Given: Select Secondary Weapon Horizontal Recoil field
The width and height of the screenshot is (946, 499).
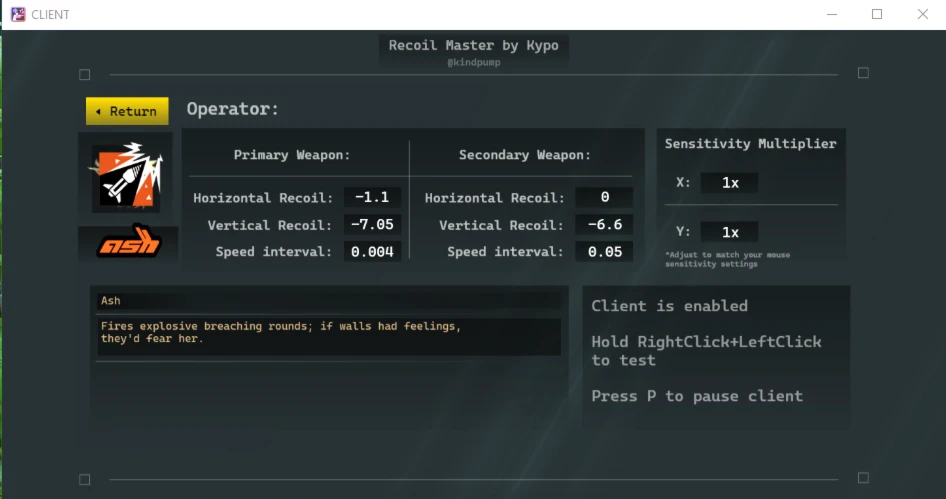Looking at the screenshot, I should (604, 198).
